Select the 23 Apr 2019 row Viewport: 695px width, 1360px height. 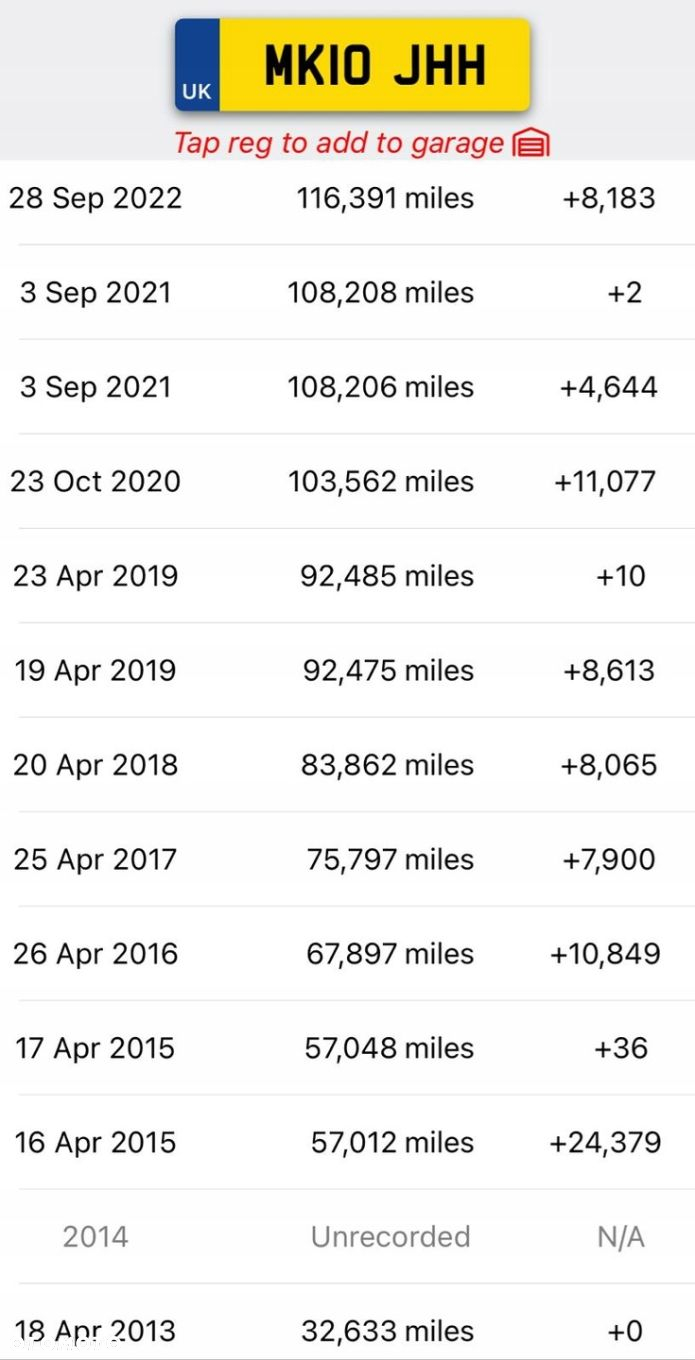(347, 576)
